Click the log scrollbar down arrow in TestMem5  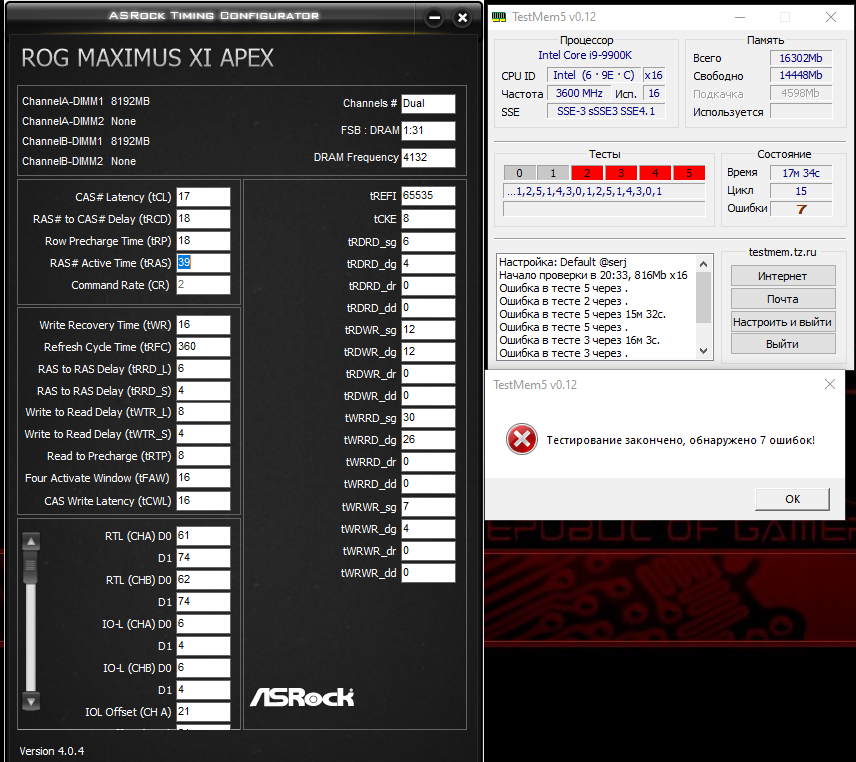click(x=703, y=351)
